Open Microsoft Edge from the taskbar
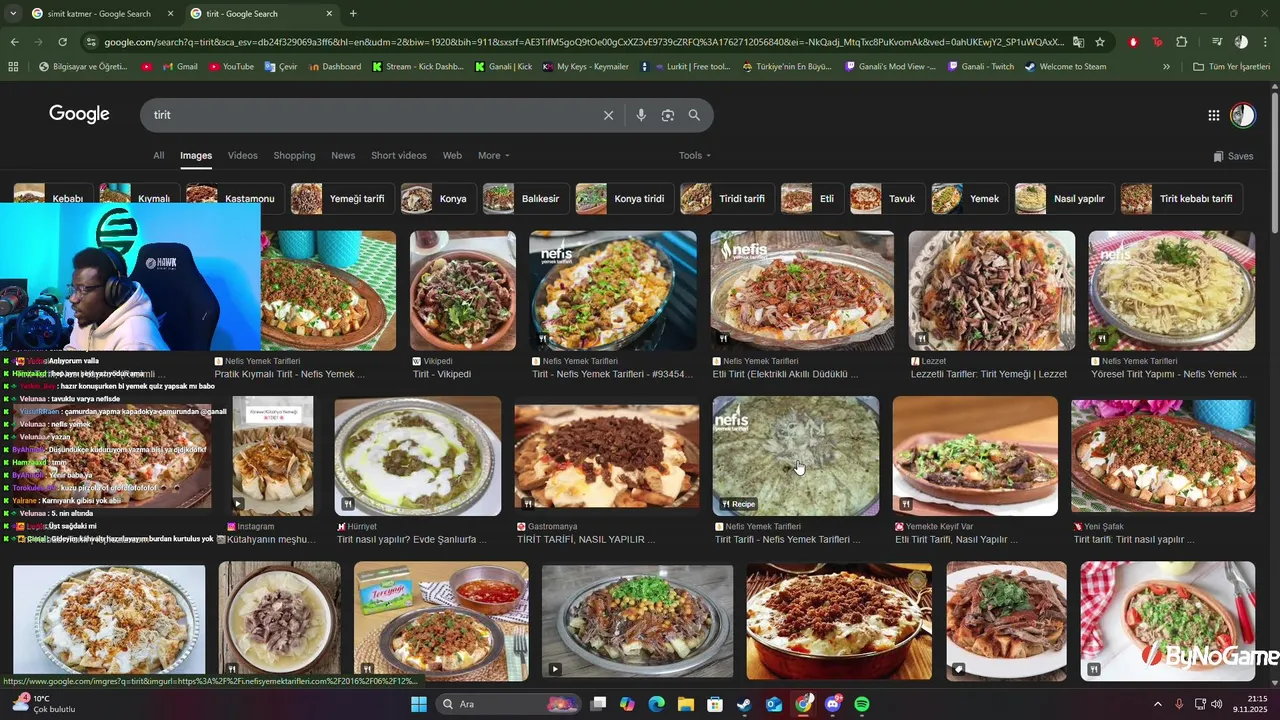 click(x=656, y=704)
